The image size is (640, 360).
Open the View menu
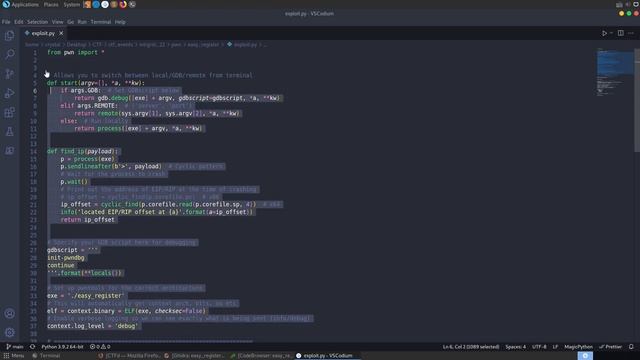pyautogui.click(x=58, y=22)
